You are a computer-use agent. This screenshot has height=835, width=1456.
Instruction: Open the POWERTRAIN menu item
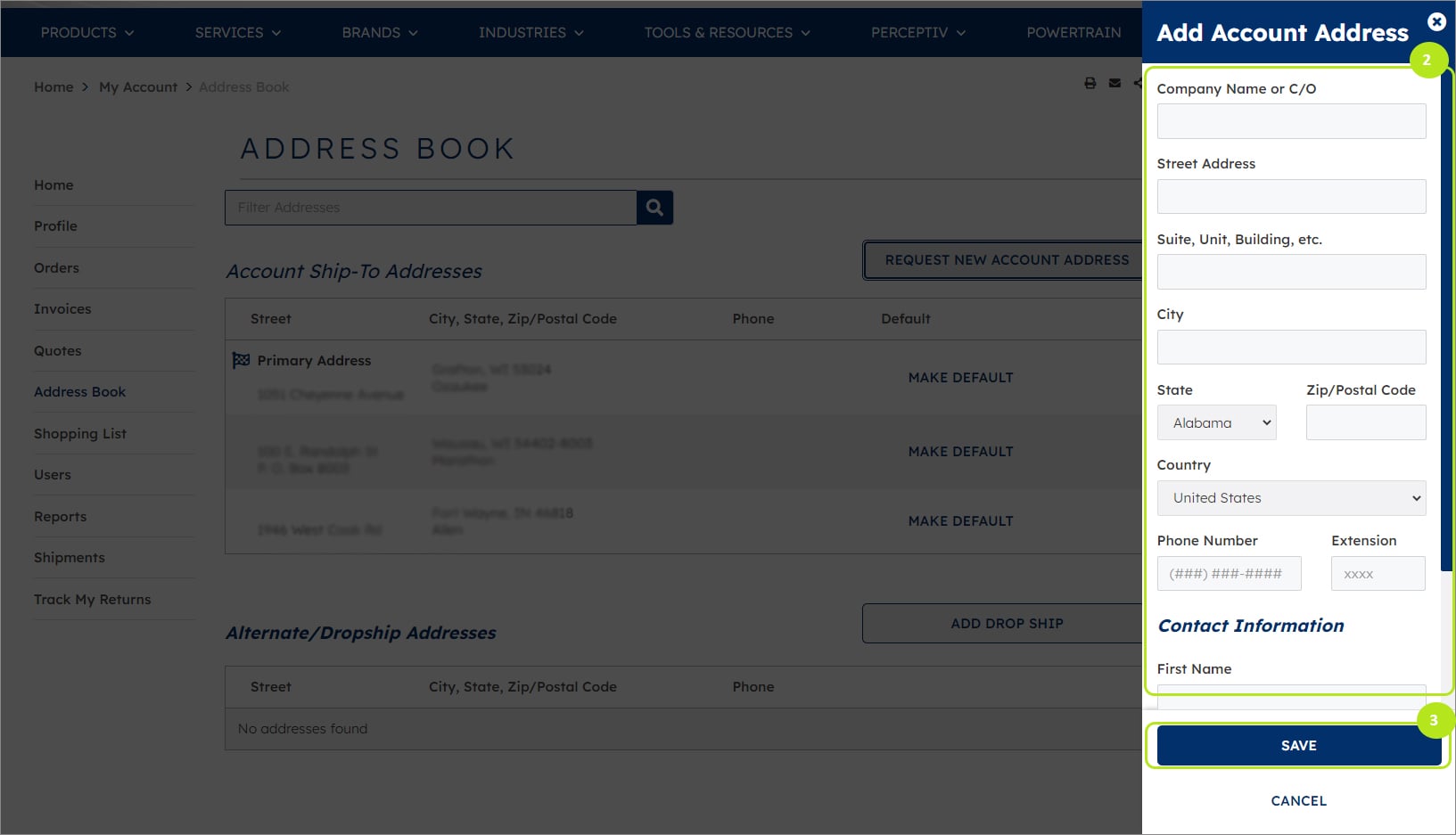(1073, 32)
